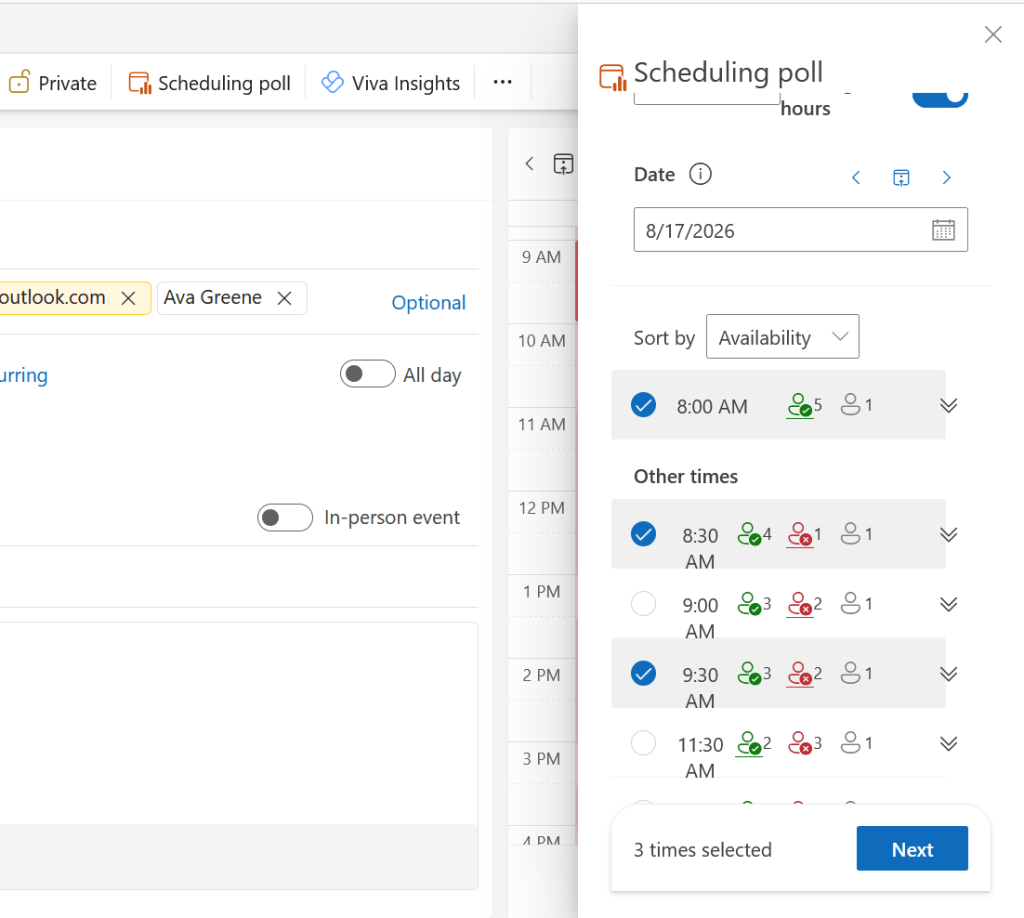The image size is (1024, 918).
Task: Click the Date info icon
Action: [700, 175]
